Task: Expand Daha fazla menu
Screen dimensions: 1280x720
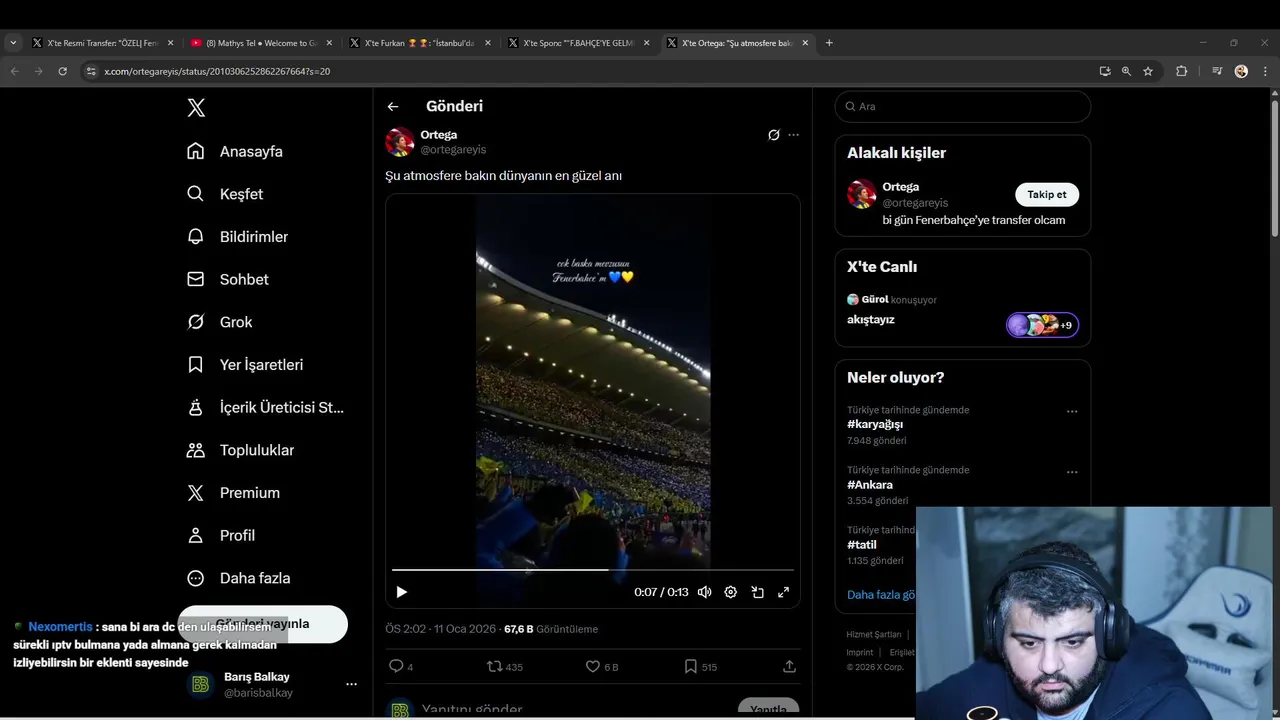Action: 239,578
